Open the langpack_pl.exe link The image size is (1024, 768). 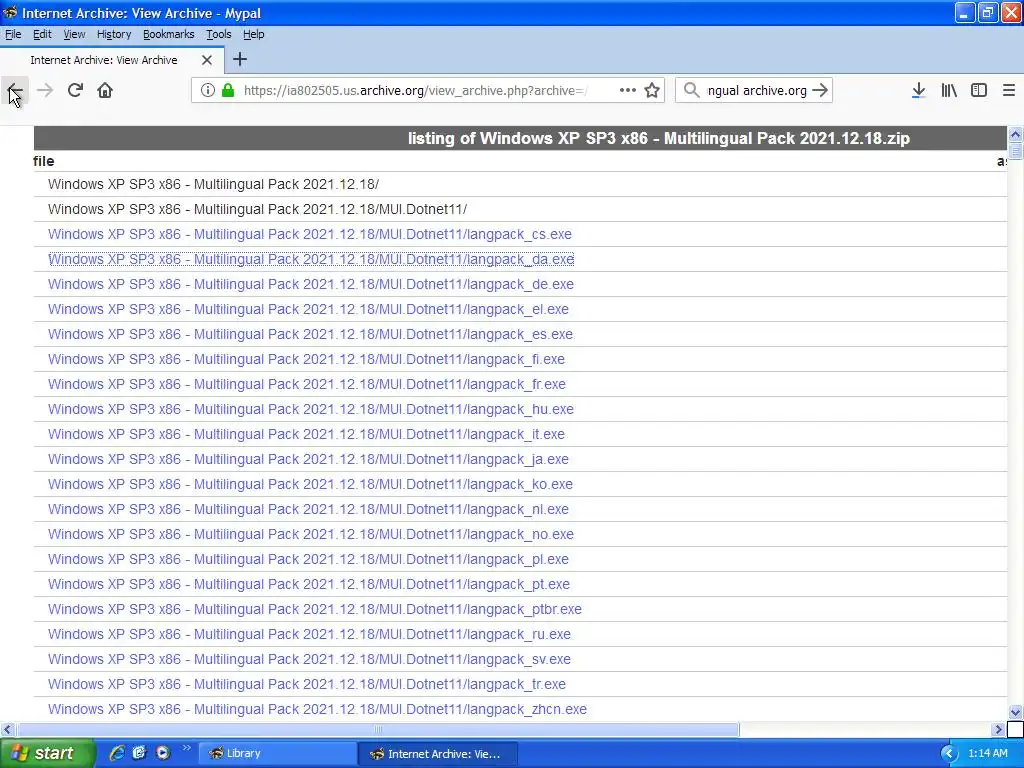tap(308, 559)
